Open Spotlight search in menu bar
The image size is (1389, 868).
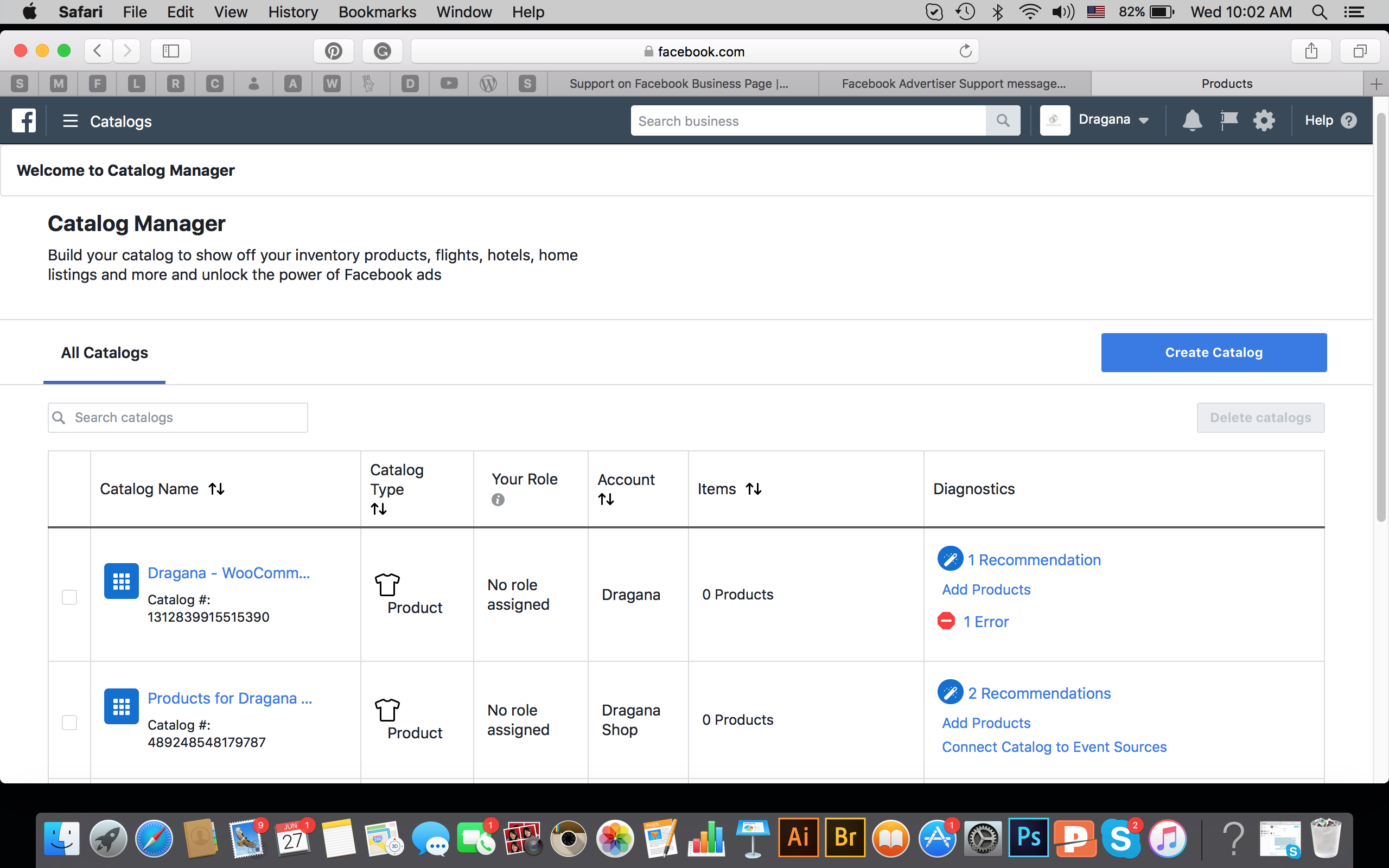click(1320, 12)
